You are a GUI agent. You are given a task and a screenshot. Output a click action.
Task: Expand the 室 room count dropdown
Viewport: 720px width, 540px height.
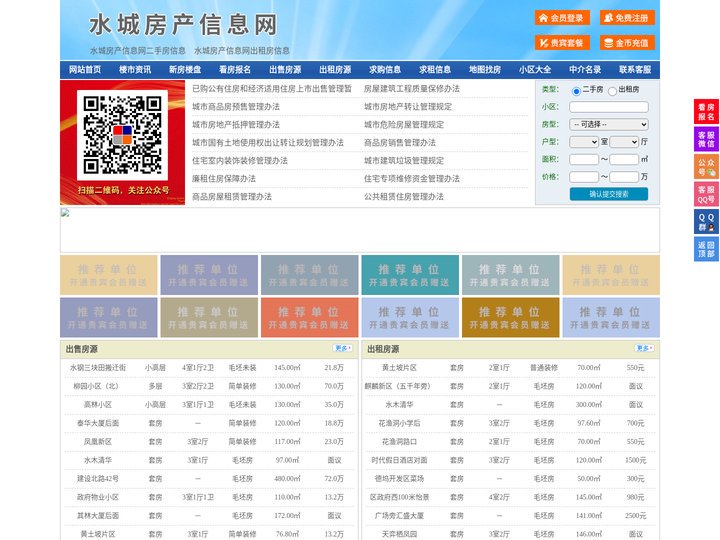(x=584, y=142)
